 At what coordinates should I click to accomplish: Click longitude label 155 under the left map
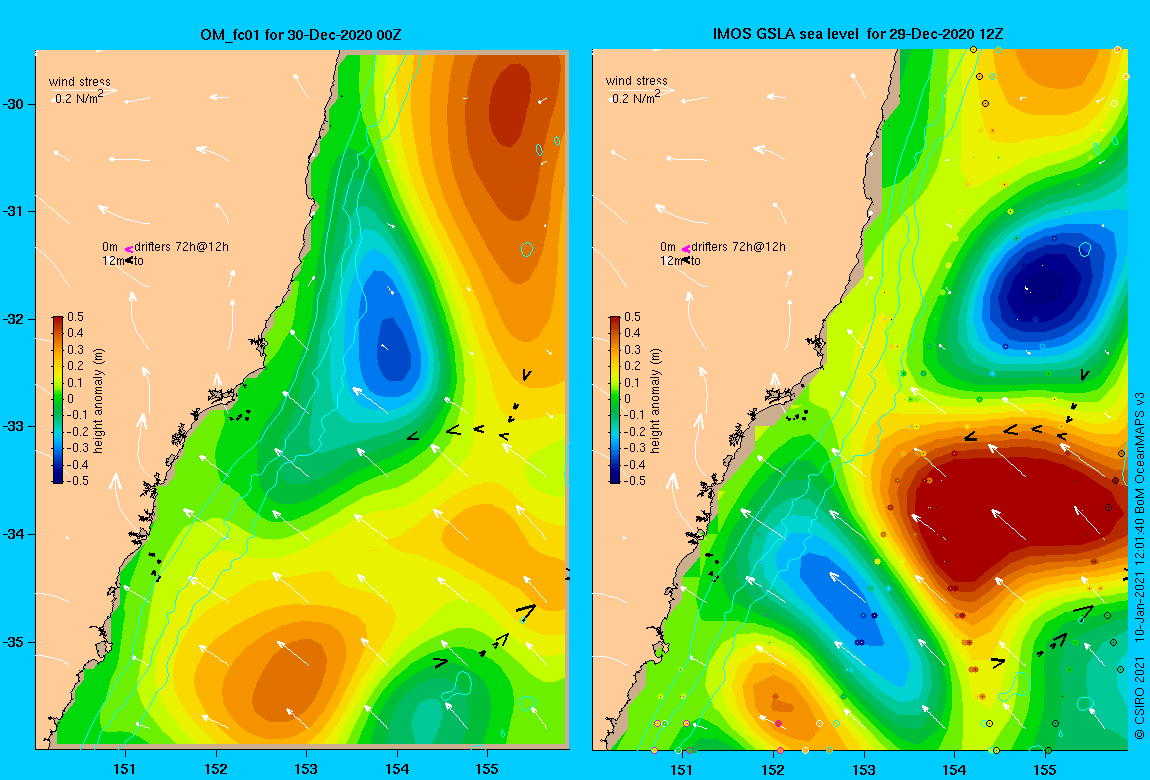tap(487, 769)
